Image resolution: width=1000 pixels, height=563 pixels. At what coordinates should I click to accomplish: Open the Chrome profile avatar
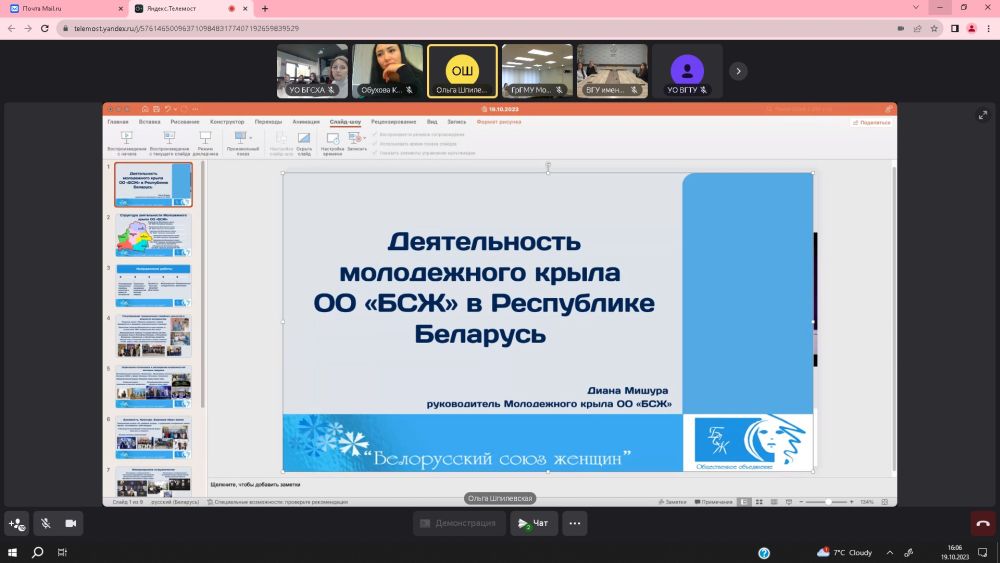tap(971, 28)
